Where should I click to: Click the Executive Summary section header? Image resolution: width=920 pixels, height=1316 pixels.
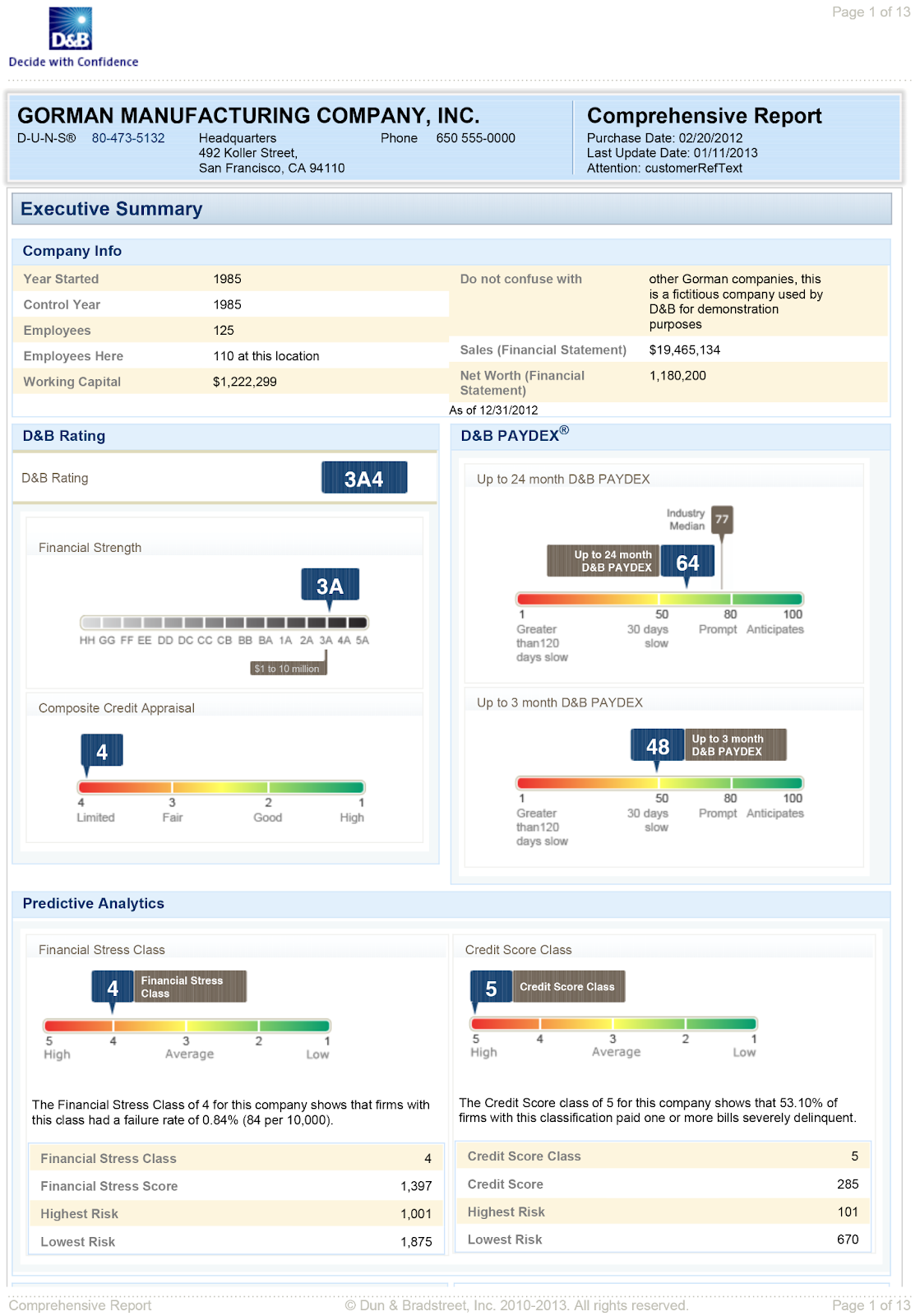[451, 209]
